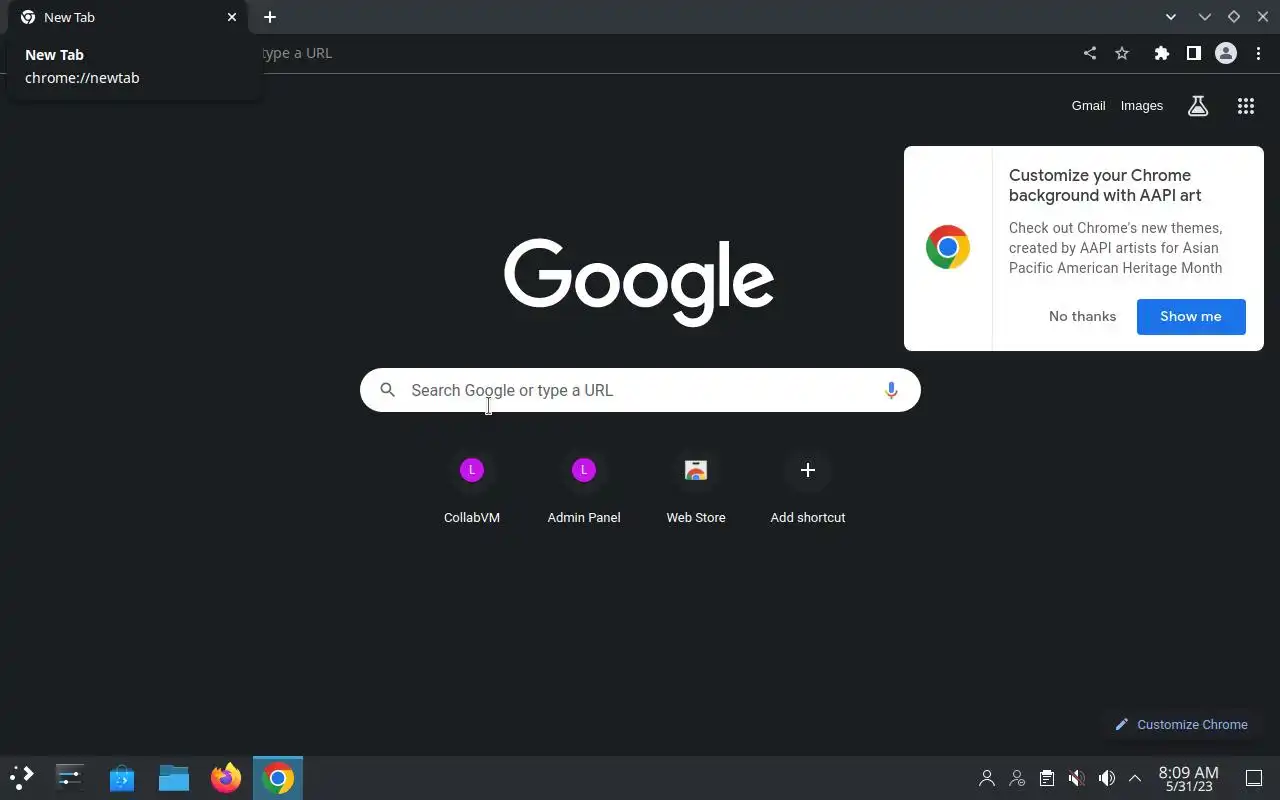Open Google apps grid
The width and height of the screenshot is (1280, 800).
point(1246,106)
